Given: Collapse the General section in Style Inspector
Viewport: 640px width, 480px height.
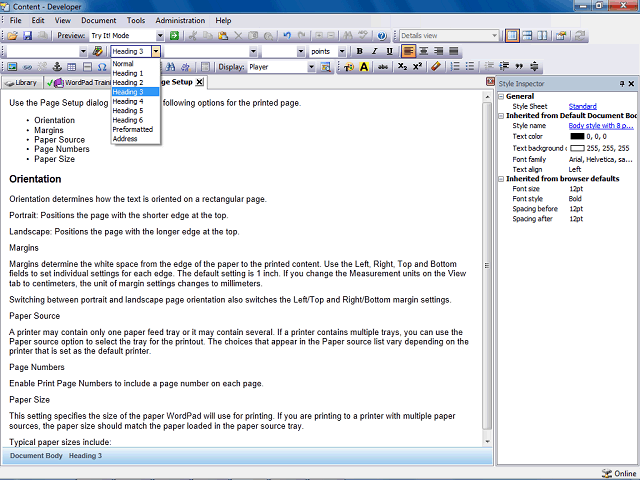Looking at the screenshot, I should click(x=501, y=97).
